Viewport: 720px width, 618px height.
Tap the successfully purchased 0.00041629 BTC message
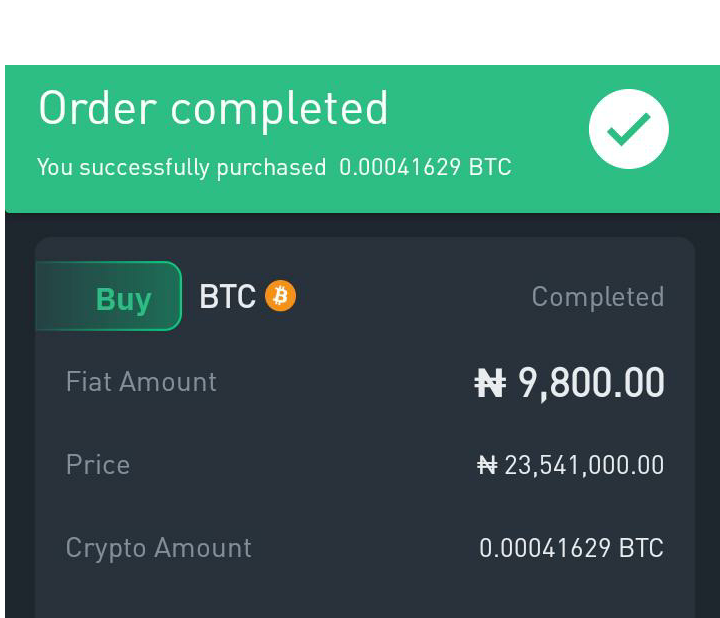coord(274,167)
